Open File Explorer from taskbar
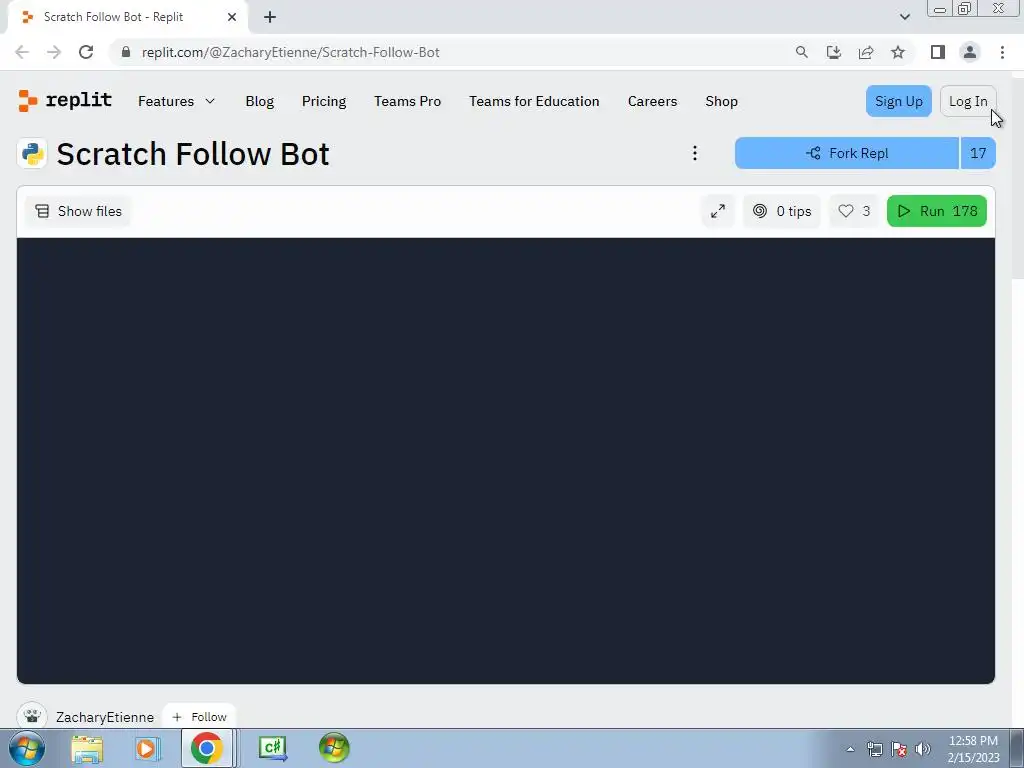The height and width of the screenshot is (768, 1024). [88, 748]
